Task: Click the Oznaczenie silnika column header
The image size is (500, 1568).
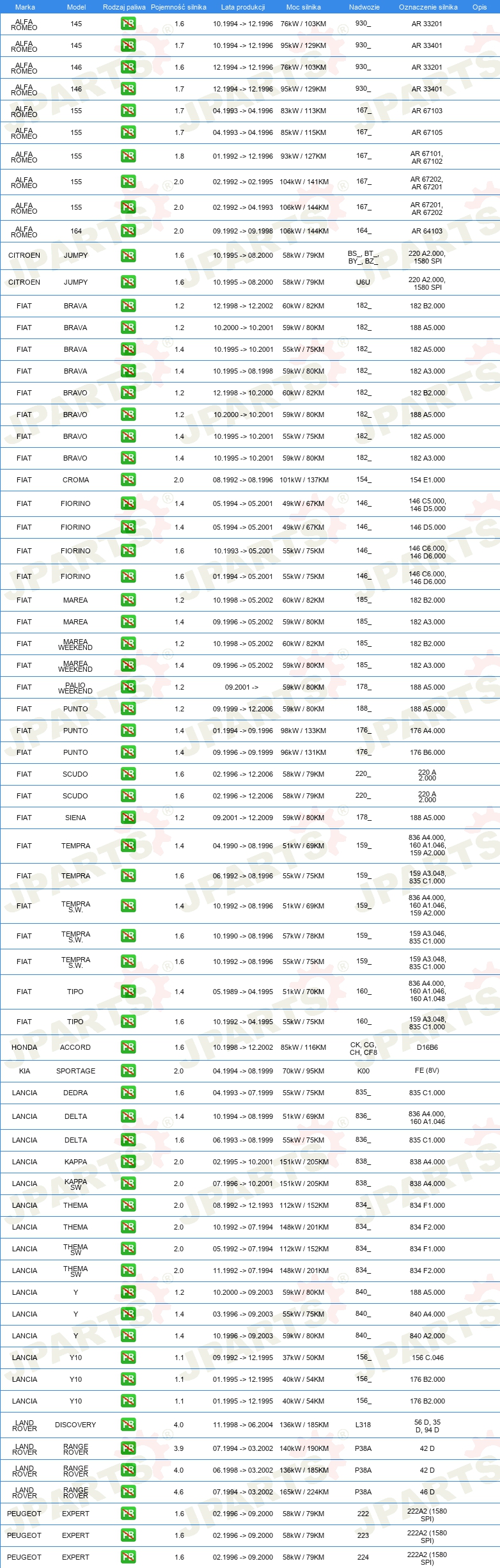Action: [x=428, y=7]
